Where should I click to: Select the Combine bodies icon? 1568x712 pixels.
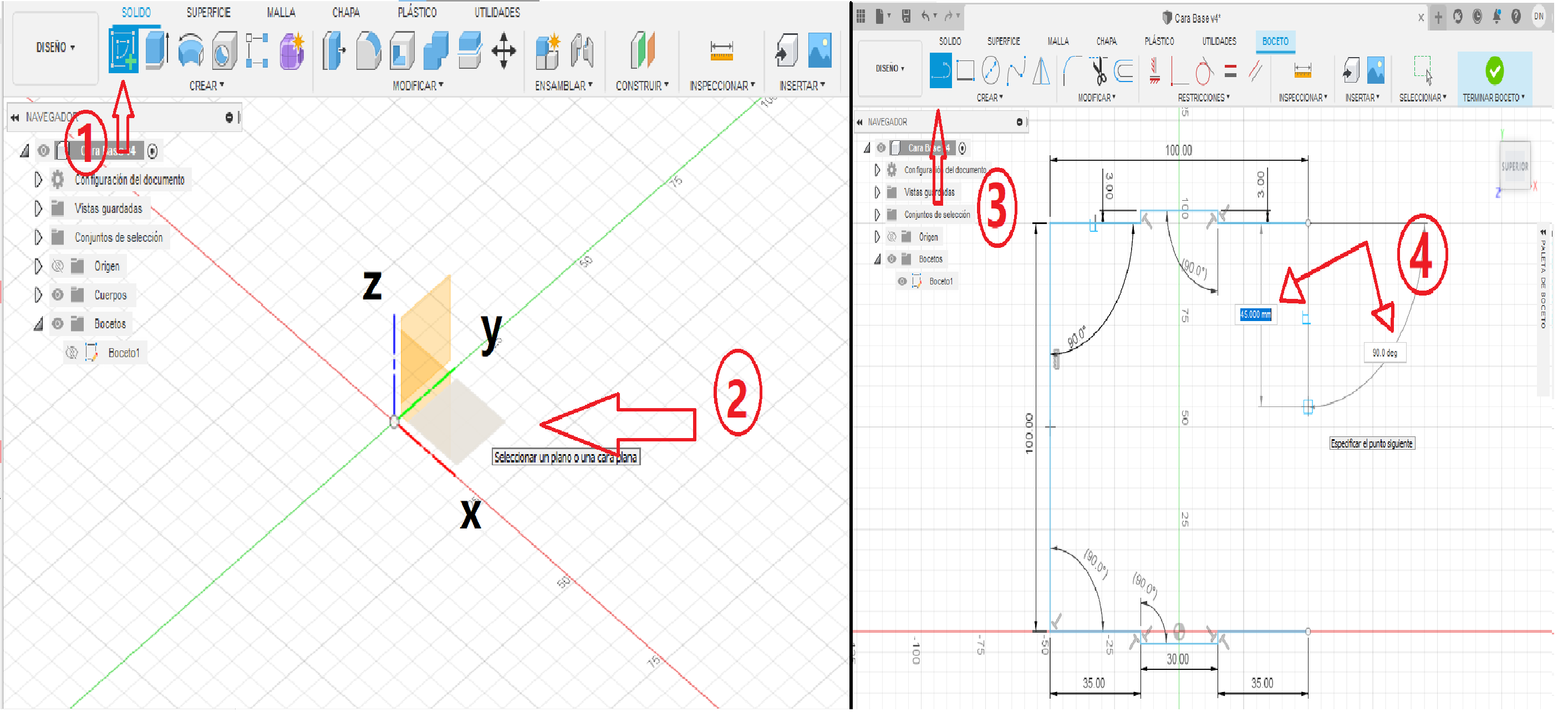coord(436,50)
